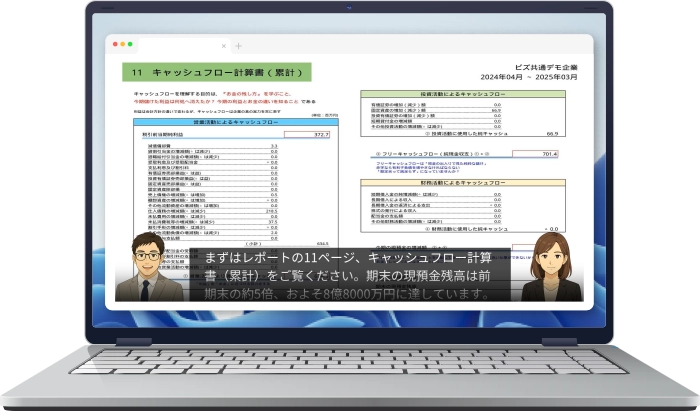Click the フリーキャッシュフロー row label
Viewport: 700px width, 411px height.
click(x=430, y=154)
